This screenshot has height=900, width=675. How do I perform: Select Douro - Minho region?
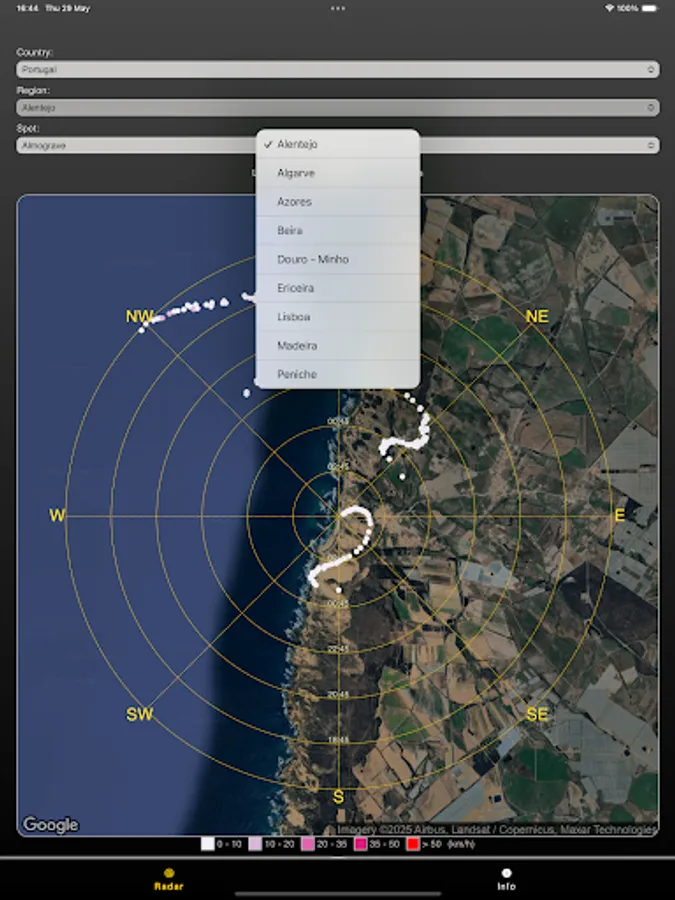point(338,259)
